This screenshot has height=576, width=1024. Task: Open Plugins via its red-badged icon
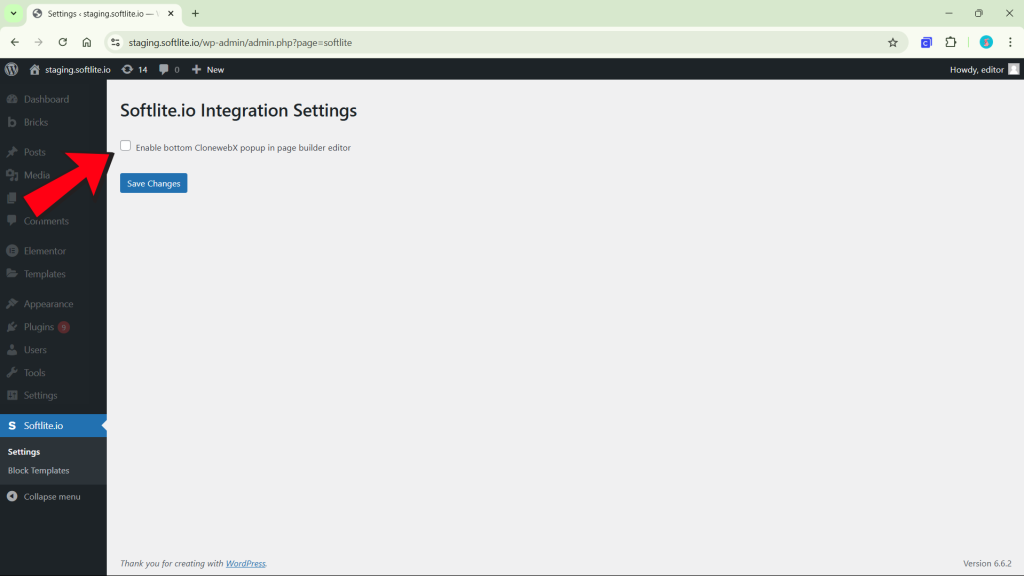pyautogui.click(x=11, y=326)
